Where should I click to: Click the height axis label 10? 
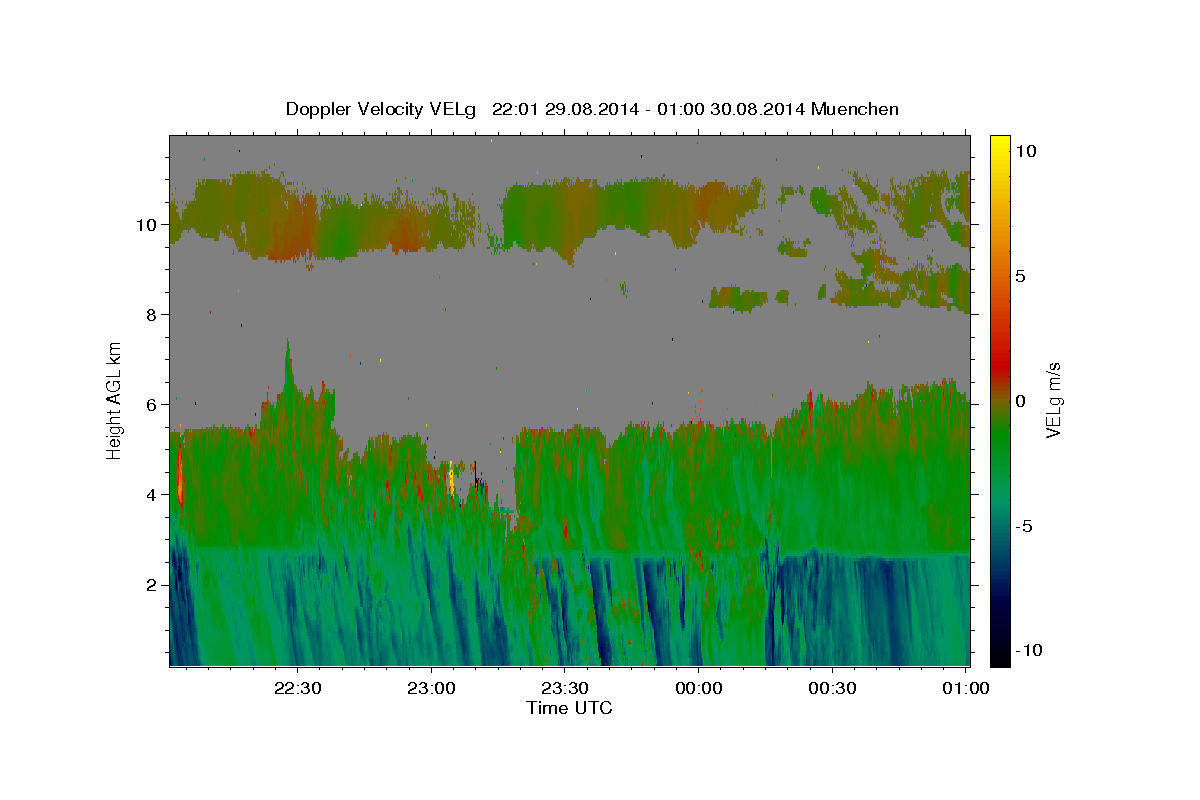coord(147,225)
